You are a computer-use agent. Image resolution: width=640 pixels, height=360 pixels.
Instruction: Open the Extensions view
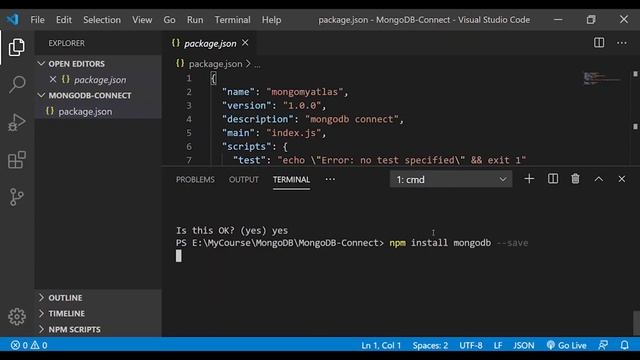17,160
